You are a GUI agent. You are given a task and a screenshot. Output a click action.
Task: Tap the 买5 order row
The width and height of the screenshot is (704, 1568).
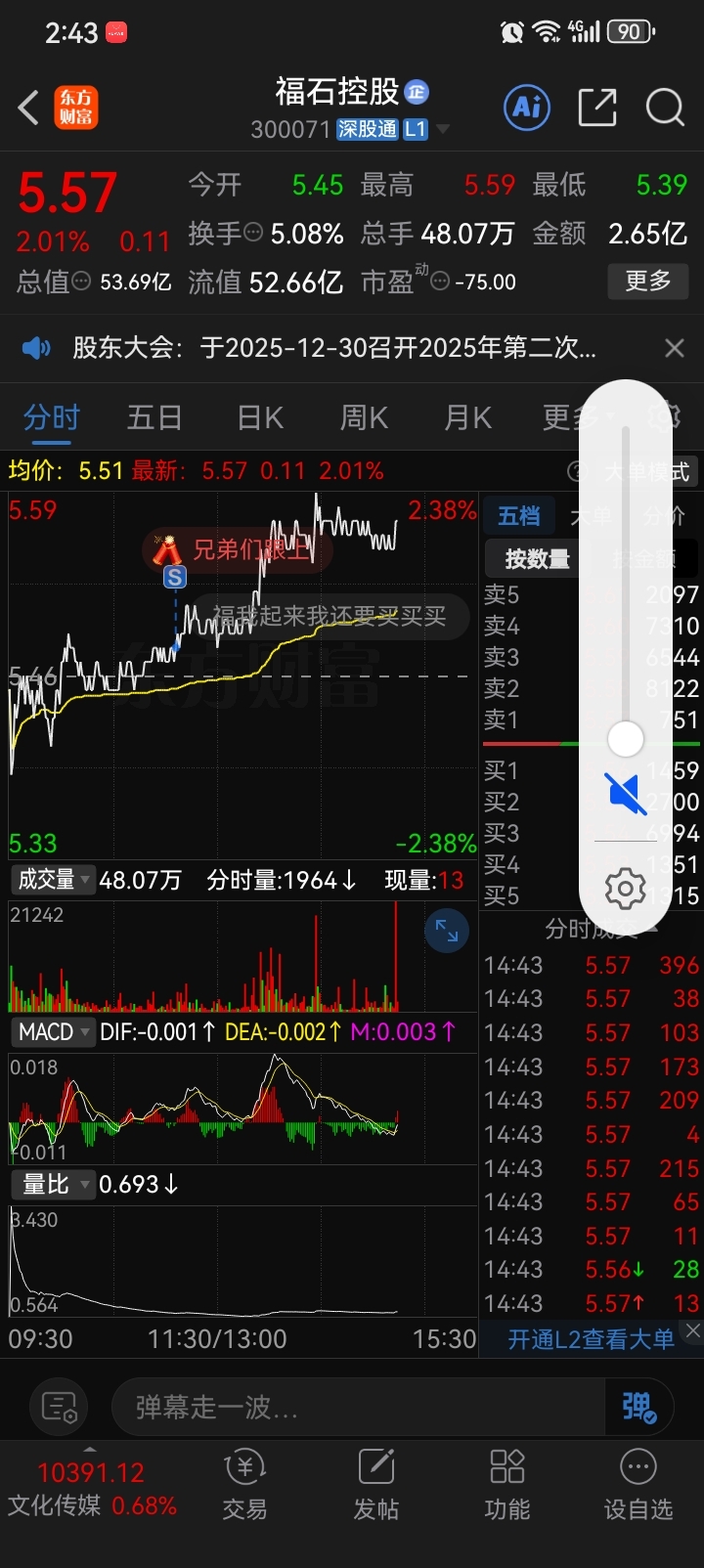click(591, 895)
